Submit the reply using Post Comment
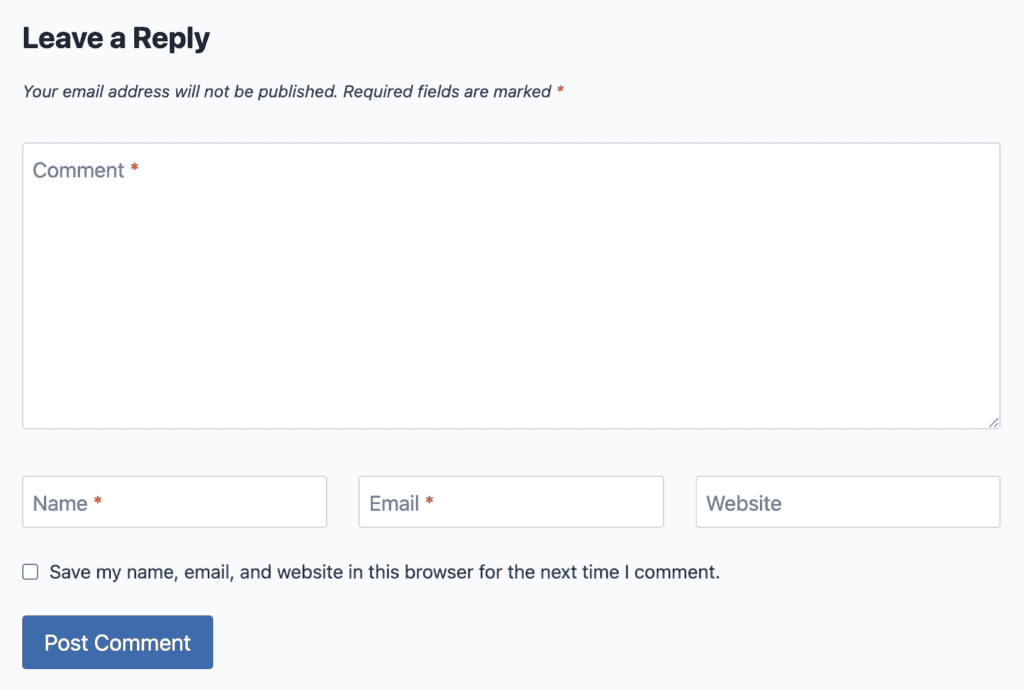This screenshot has width=1024, height=690. 117,642
